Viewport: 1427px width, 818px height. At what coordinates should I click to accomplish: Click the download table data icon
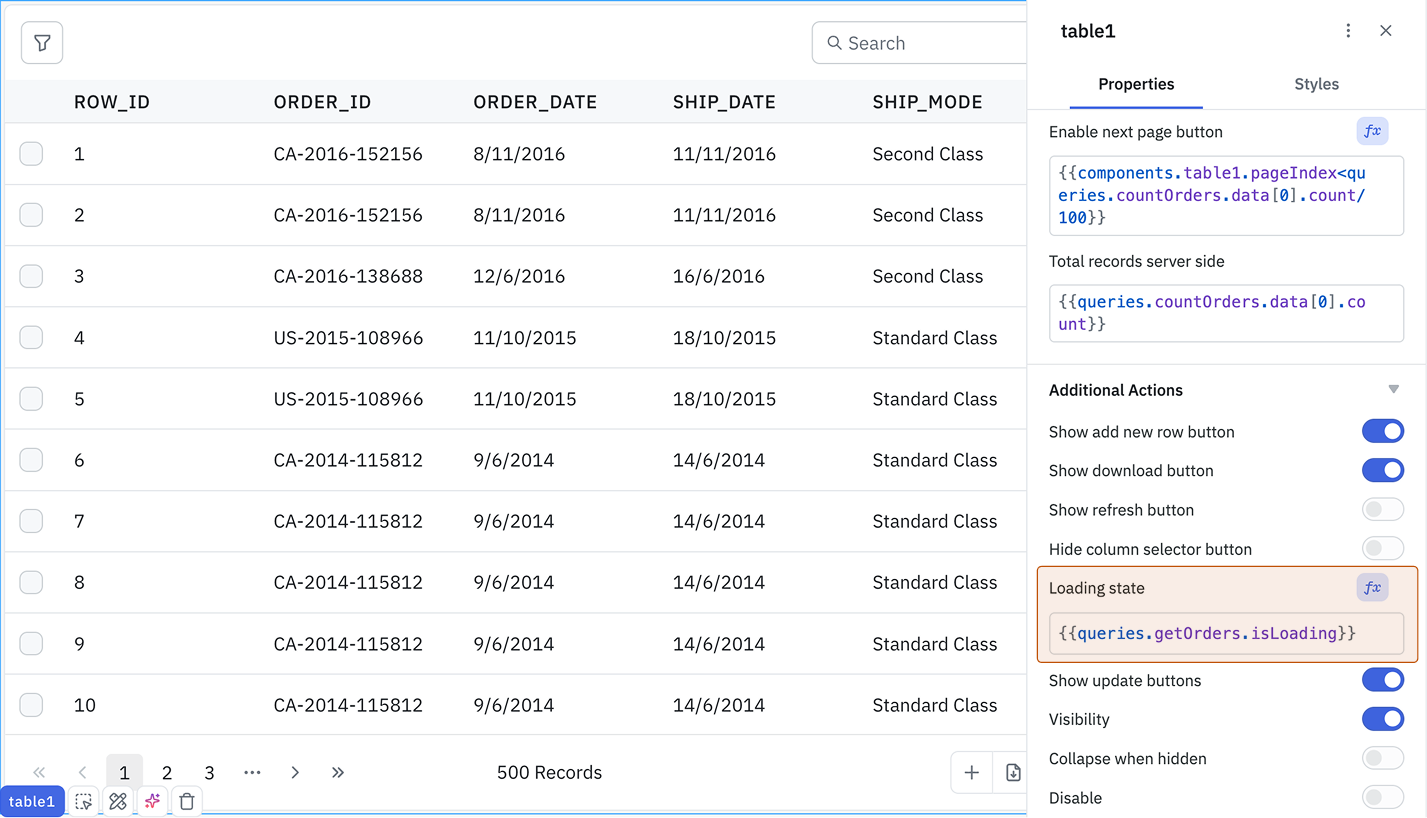tap(1012, 772)
